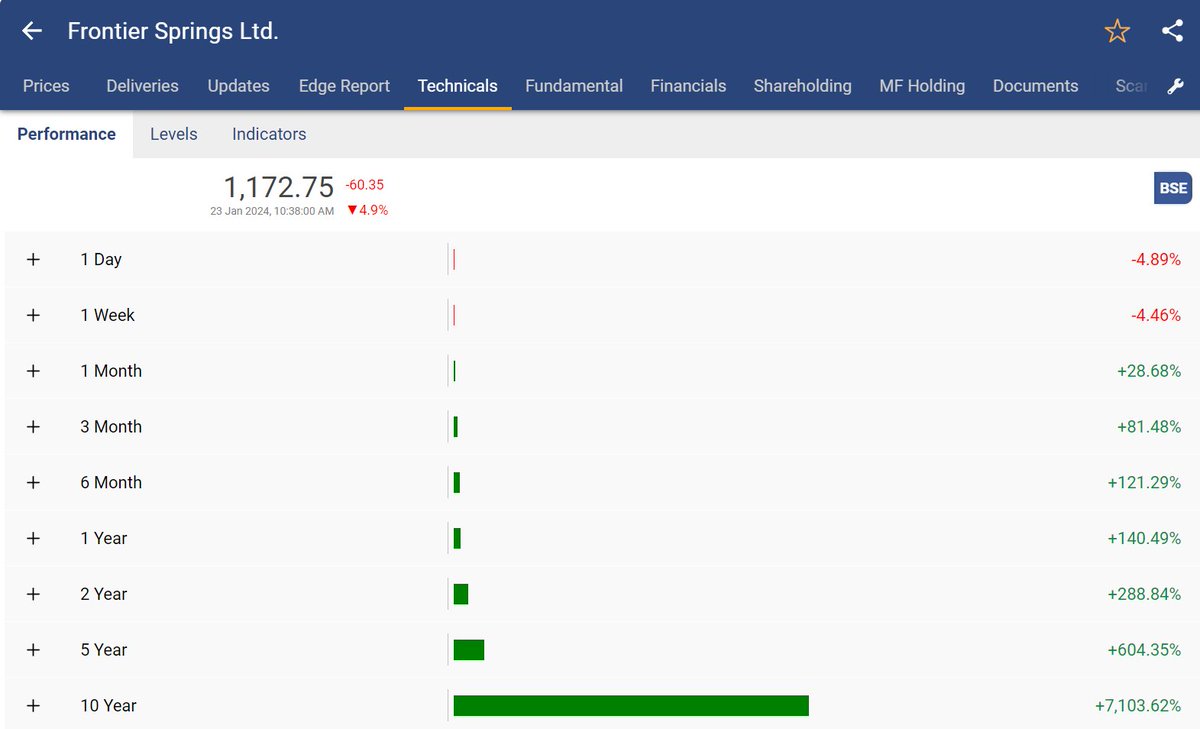Add Frontier Springs to favorites star
This screenshot has width=1200, height=729.
point(1117,31)
